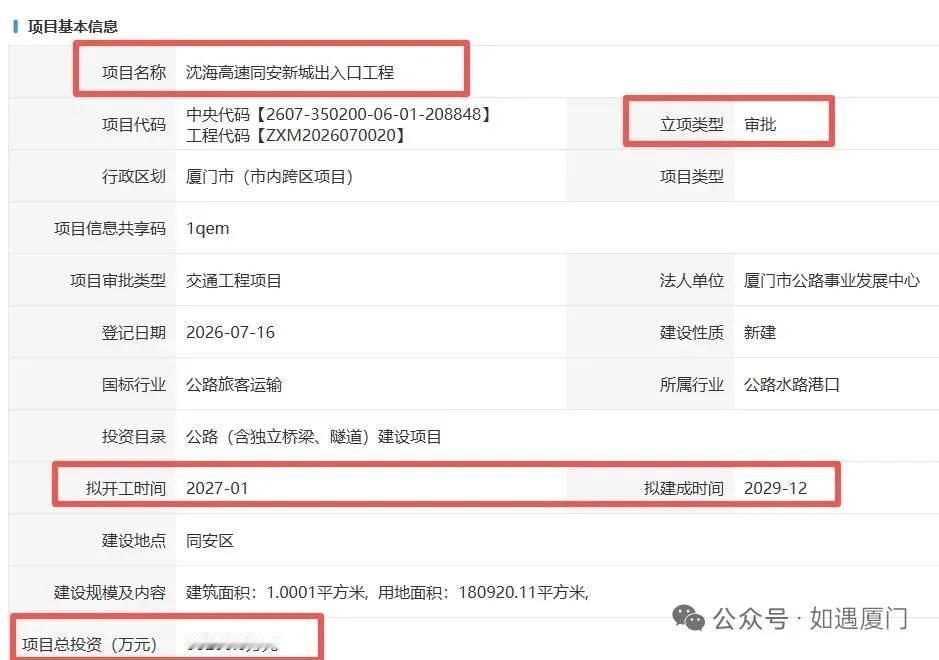
Task: Click the 公路水路港口 value
Action: pos(792,385)
